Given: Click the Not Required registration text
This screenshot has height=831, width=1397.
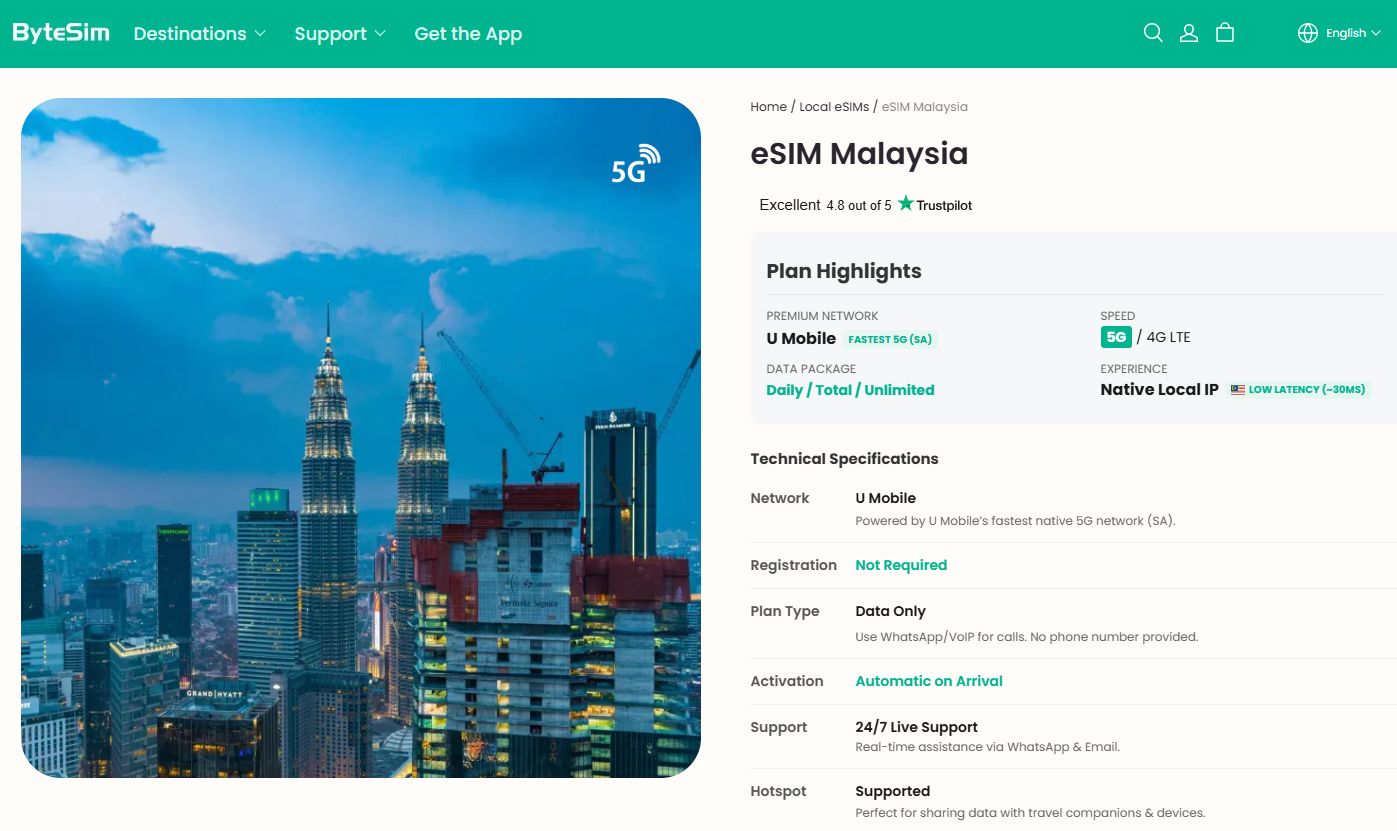Looking at the screenshot, I should click(x=901, y=565).
